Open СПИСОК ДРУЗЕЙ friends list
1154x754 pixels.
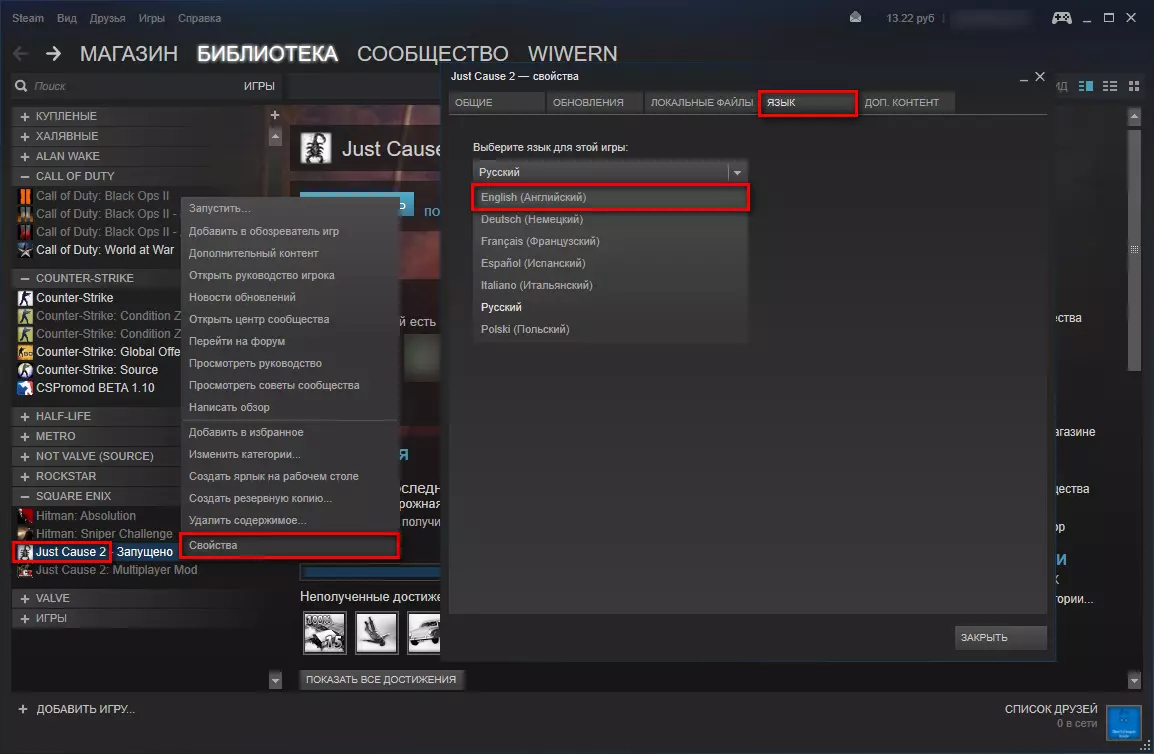(1051, 709)
